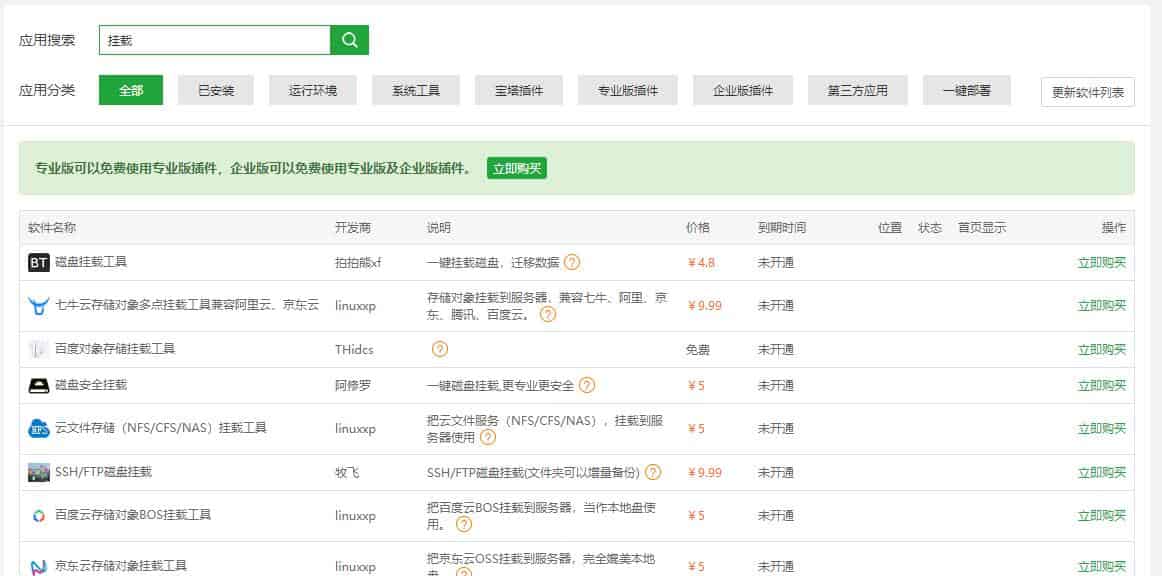Switch to 运行环境 category
The height and width of the screenshot is (576, 1162).
(x=313, y=90)
